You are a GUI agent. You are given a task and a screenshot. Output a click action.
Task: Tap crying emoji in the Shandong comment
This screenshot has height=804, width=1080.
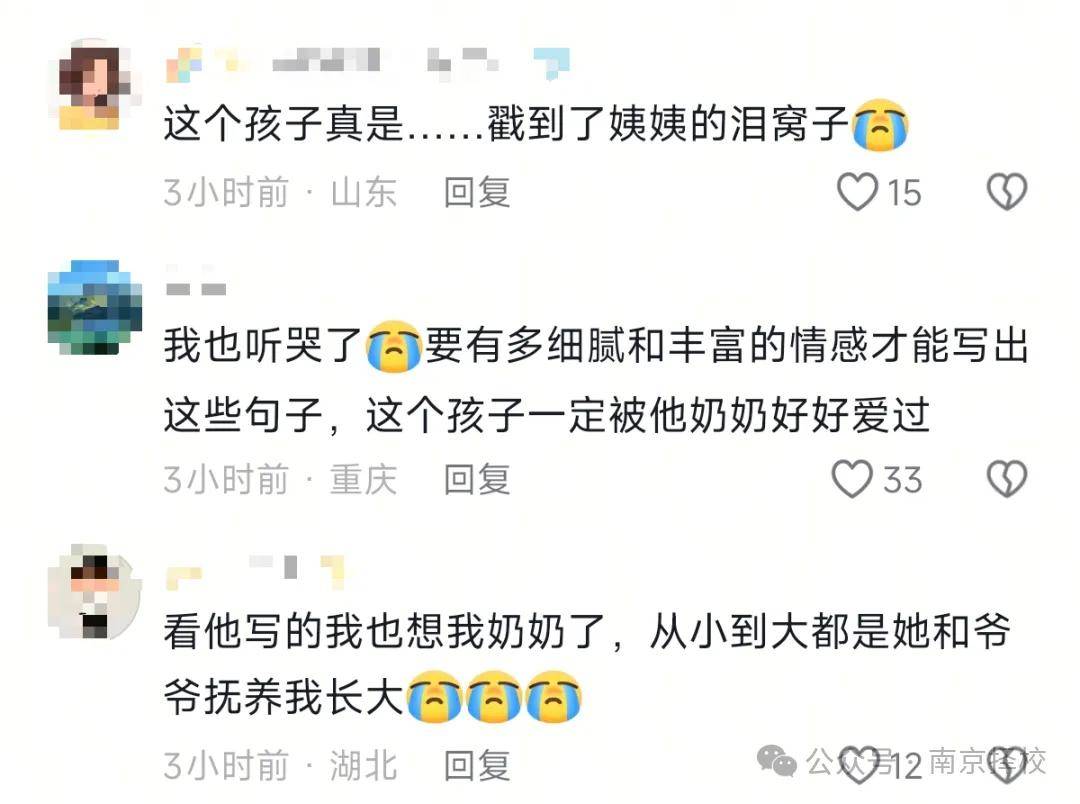pyautogui.click(x=880, y=125)
